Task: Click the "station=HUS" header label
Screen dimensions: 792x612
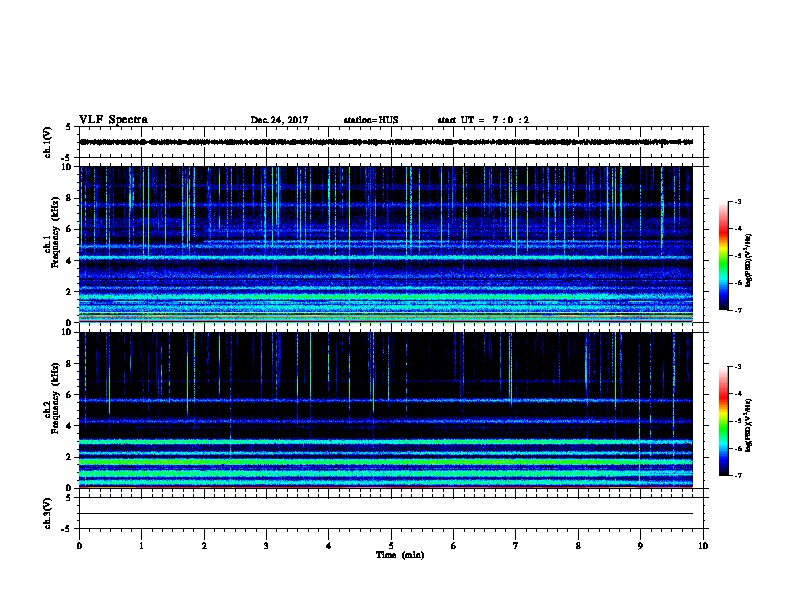Action: click(x=371, y=120)
